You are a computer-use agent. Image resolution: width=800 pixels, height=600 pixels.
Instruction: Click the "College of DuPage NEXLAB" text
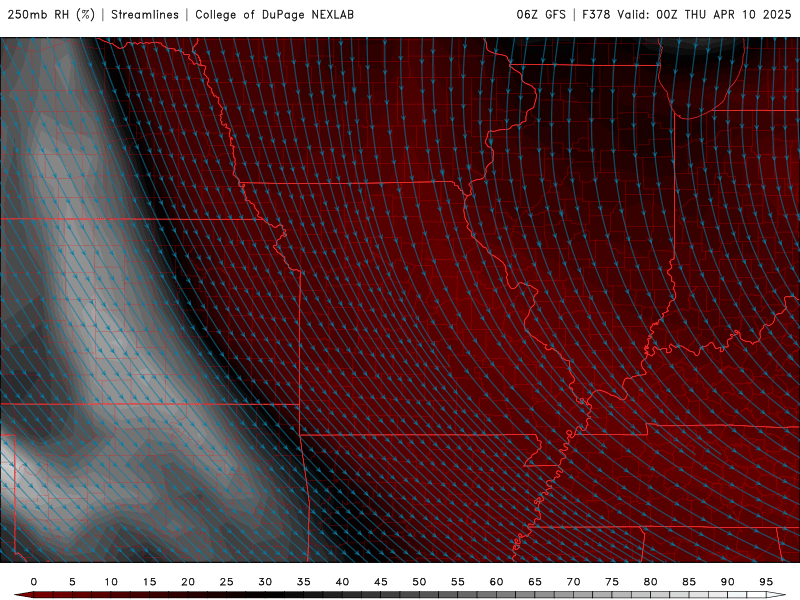click(274, 15)
